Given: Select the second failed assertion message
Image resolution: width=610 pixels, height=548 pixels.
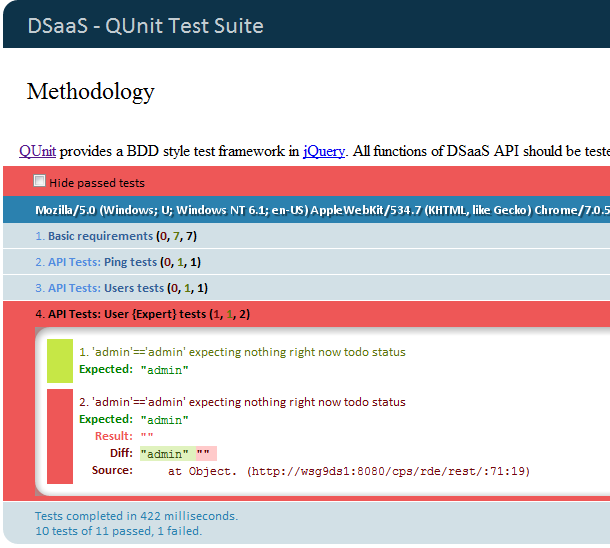Looking at the screenshot, I should [x=242, y=402].
